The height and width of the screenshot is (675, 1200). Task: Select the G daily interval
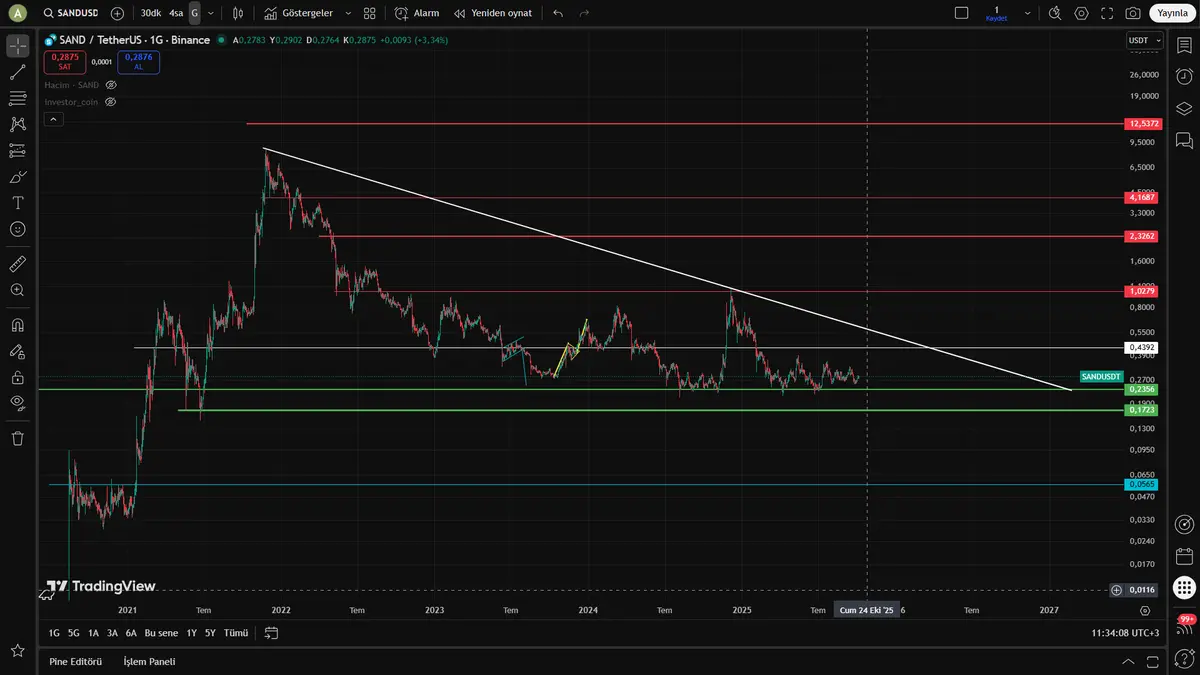(194, 13)
